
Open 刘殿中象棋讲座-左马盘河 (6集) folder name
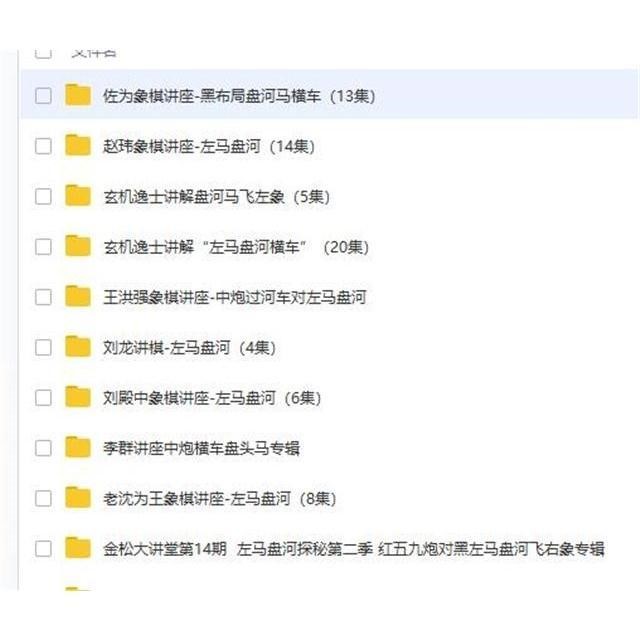212,398
